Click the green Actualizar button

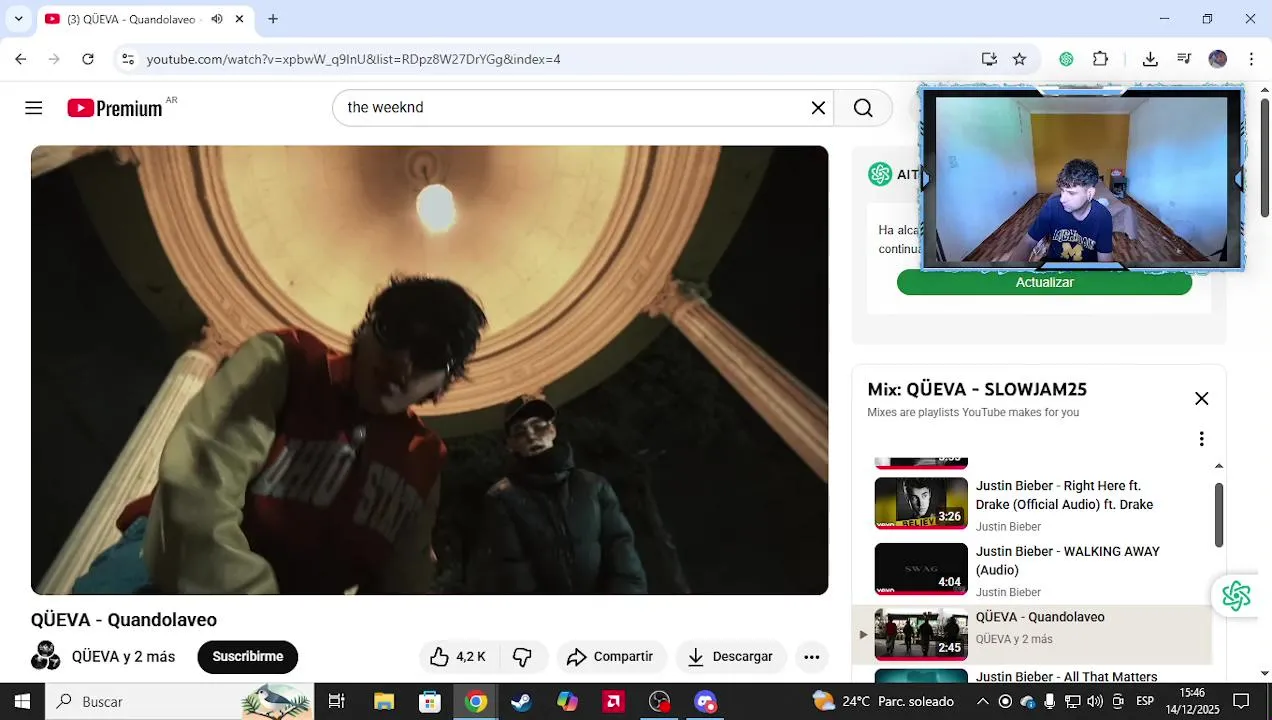pyautogui.click(x=1044, y=282)
